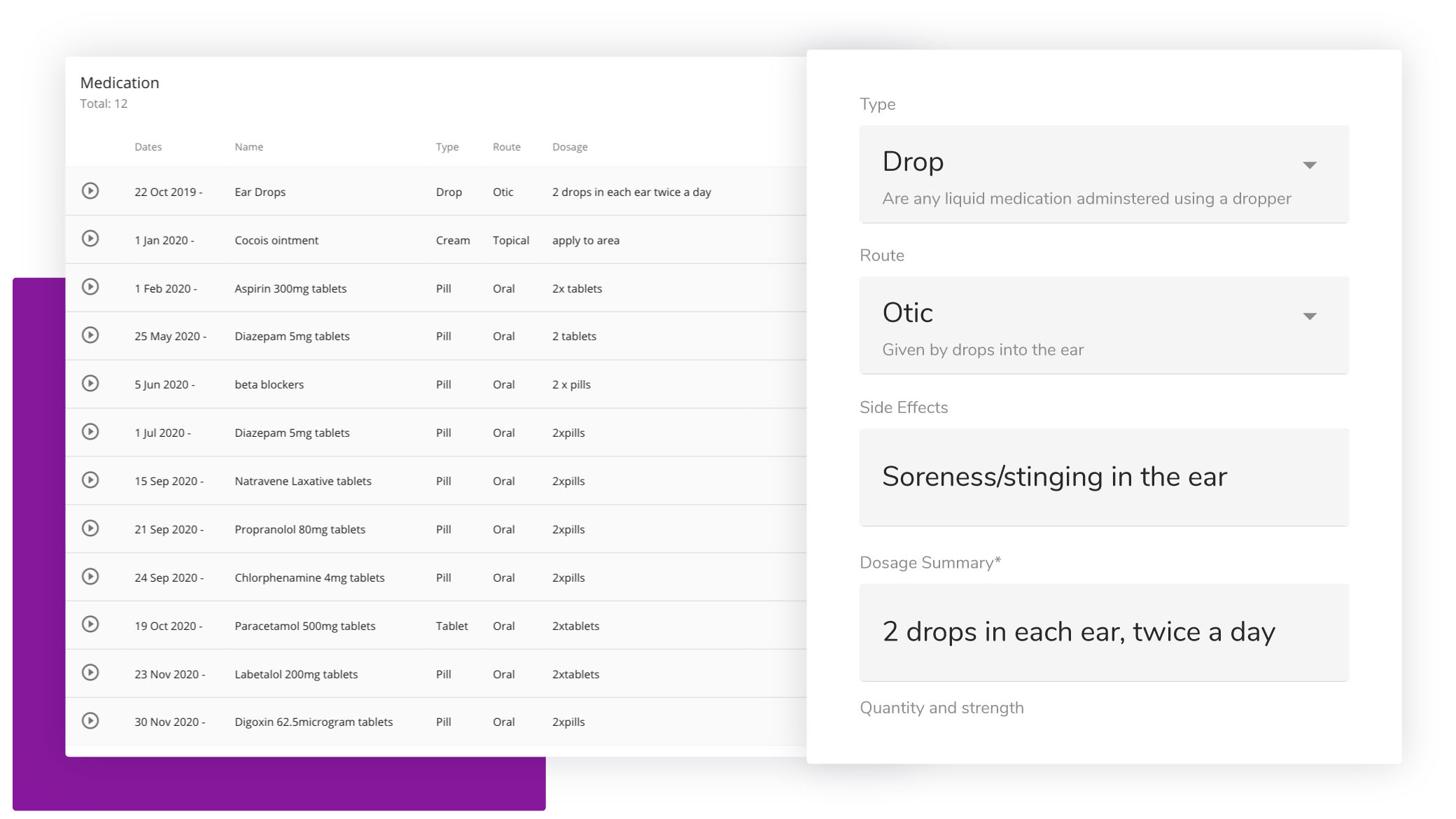Click Digoxin 62.5microgram tablets name
Viewport: 1456px width, 819px height.
pyautogui.click(x=314, y=722)
